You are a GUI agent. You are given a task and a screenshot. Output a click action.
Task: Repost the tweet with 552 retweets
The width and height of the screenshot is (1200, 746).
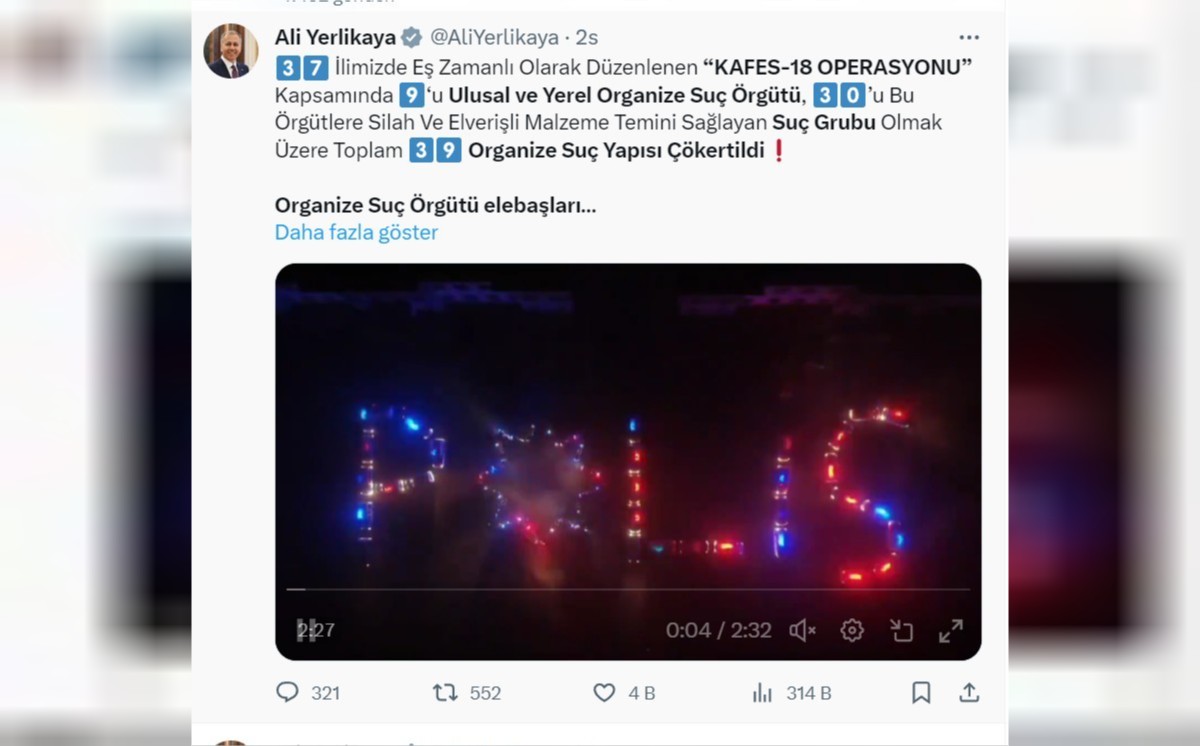445,692
